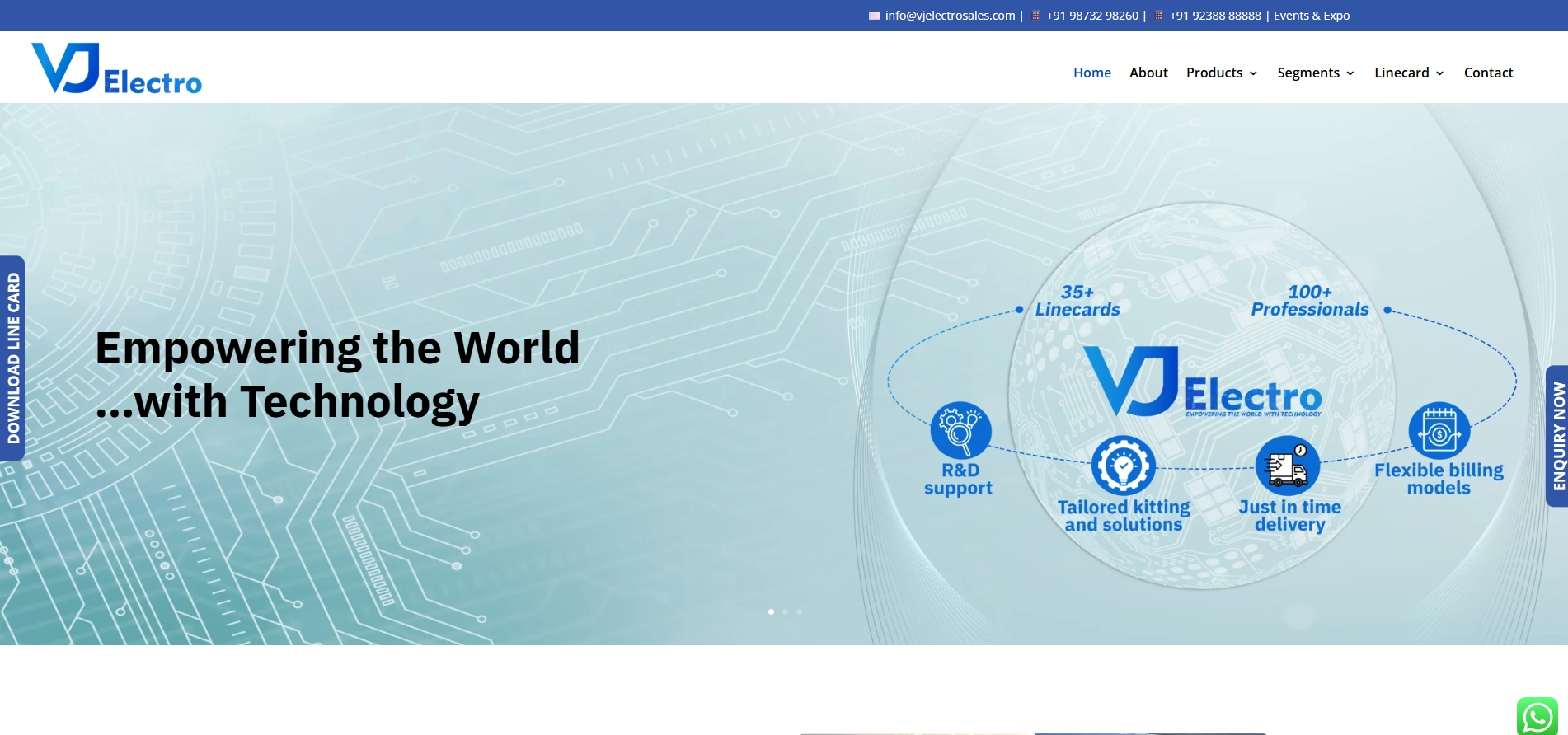This screenshot has height=735, width=1568.
Task: Click the Tailored kitting lightbulb gear icon
Action: (x=1123, y=466)
